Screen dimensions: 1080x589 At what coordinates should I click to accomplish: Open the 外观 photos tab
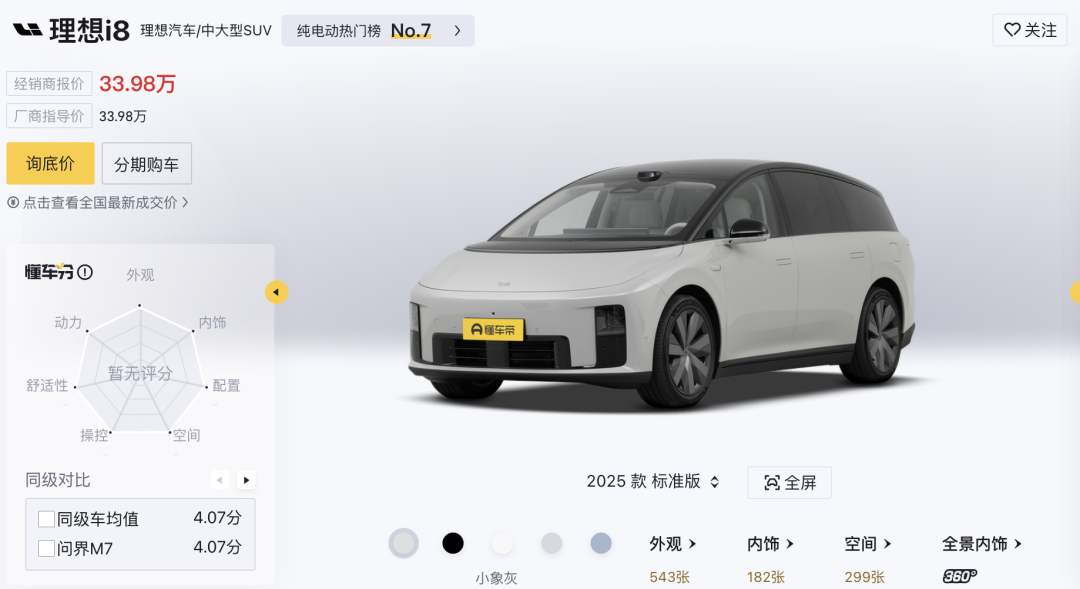click(673, 544)
